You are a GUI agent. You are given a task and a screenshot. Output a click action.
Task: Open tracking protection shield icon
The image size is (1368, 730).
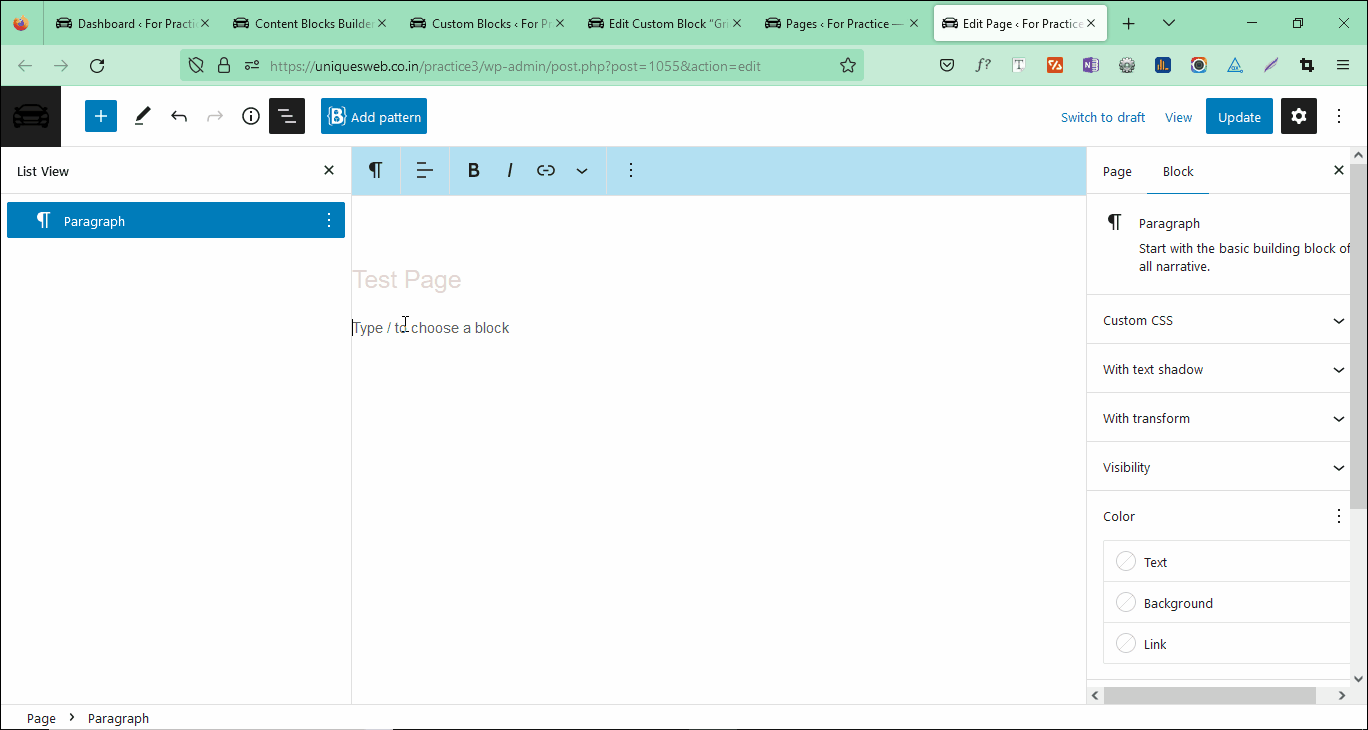tap(196, 66)
